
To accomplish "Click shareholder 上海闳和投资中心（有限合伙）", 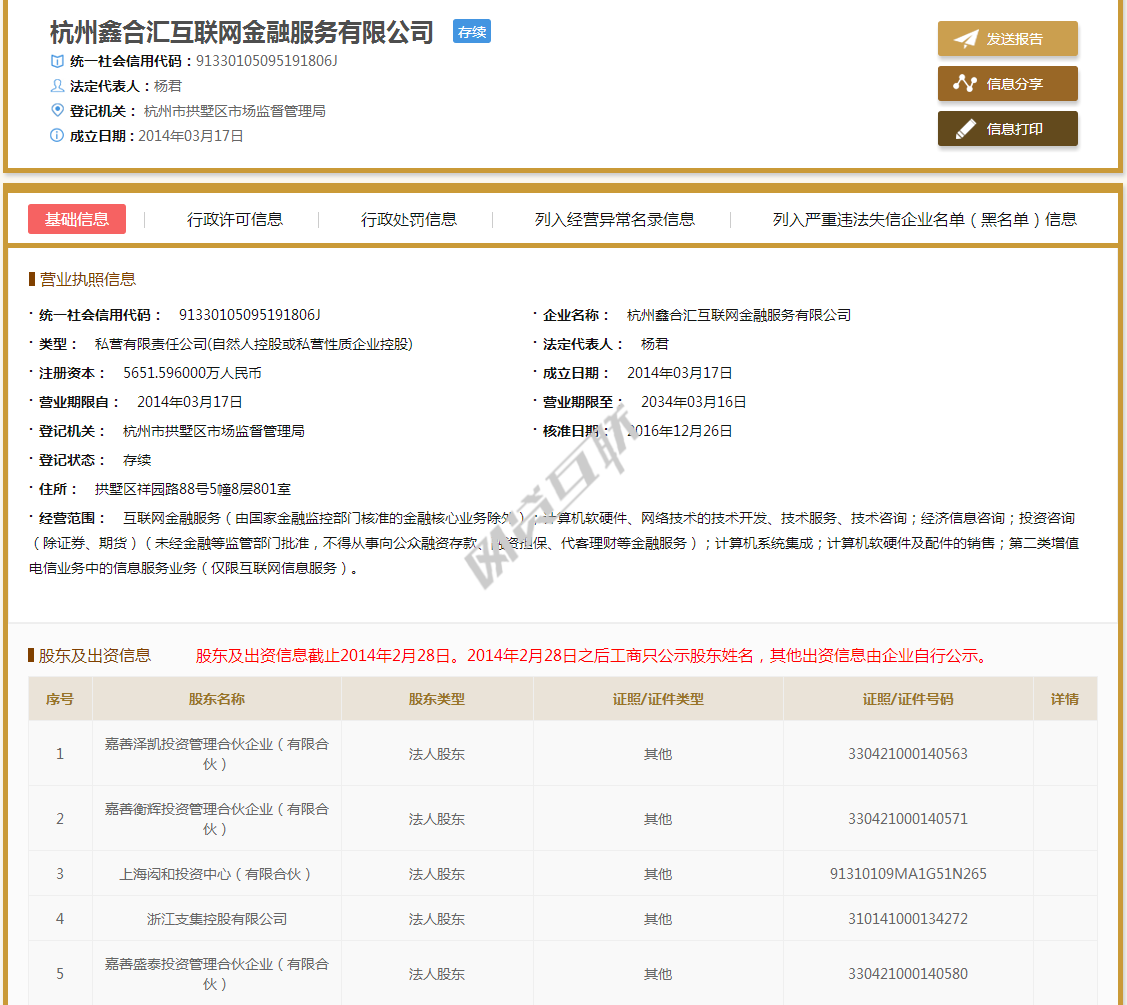I will pos(216,874).
